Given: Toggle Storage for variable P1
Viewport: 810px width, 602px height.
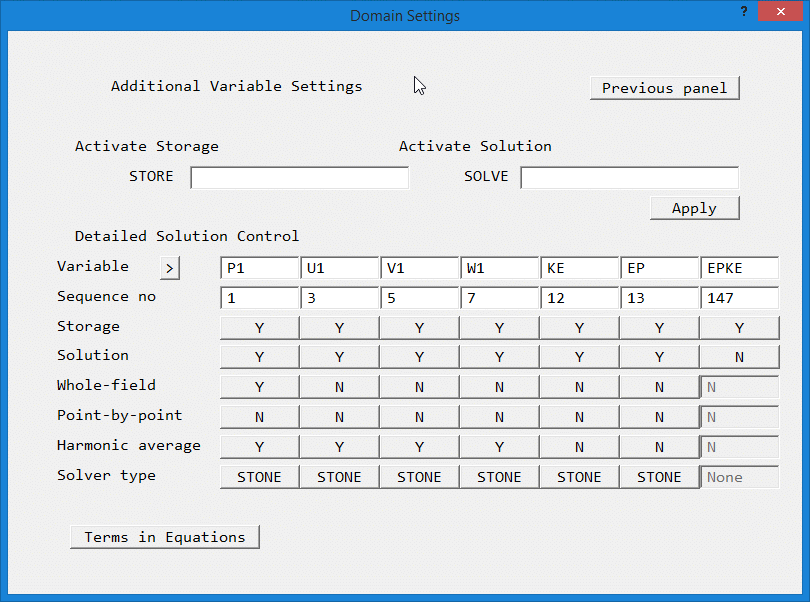Looking at the screenshot, I should (x=259, y=328).
